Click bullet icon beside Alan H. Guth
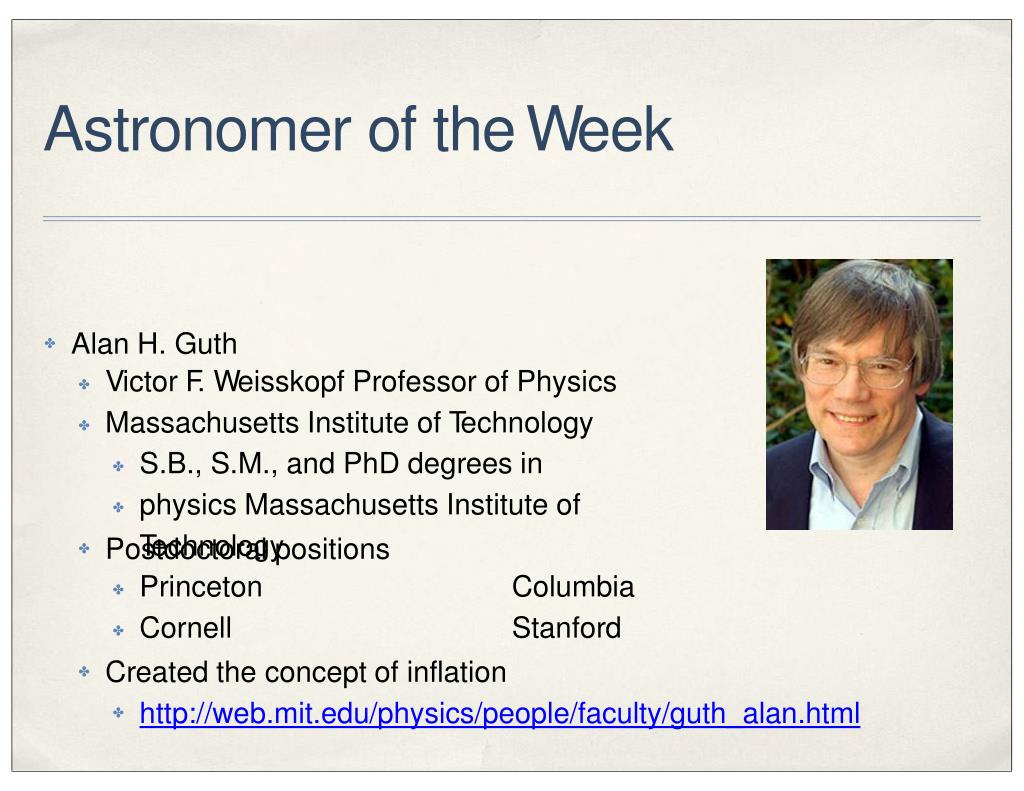1024x791 pixels. tap(50, 343)
